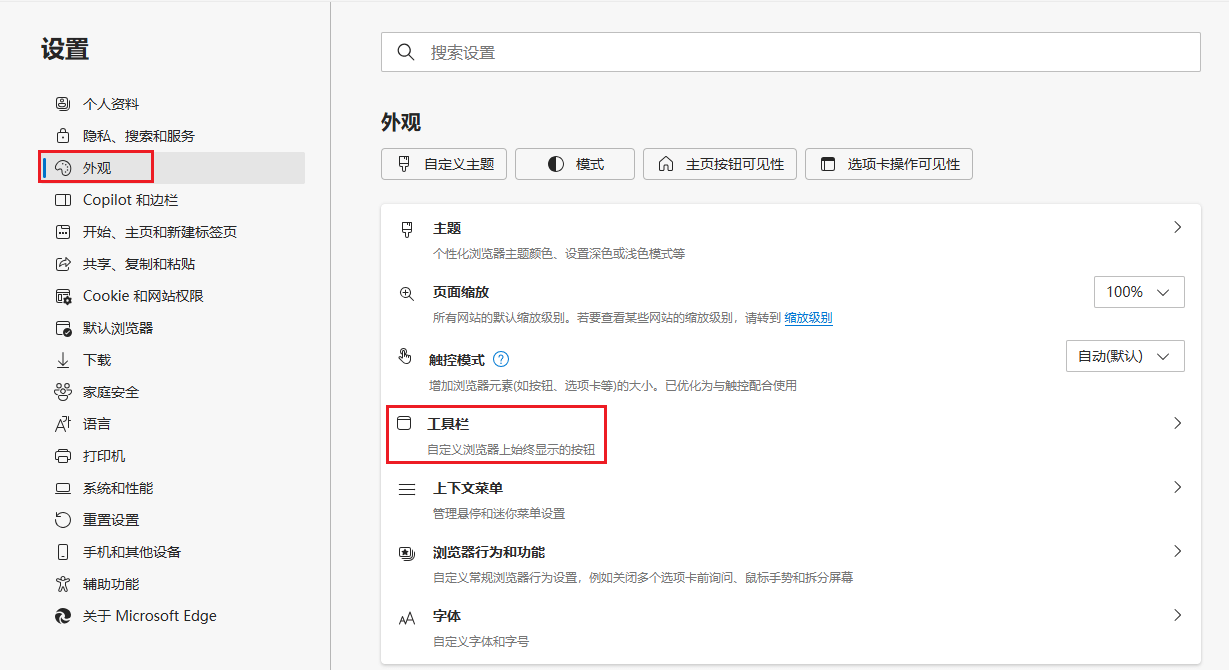The height and width of the screenshot is (670, 1229).
Task: Click the Copilot 和边栏 sidebar icon
Action: click(62, 199)
